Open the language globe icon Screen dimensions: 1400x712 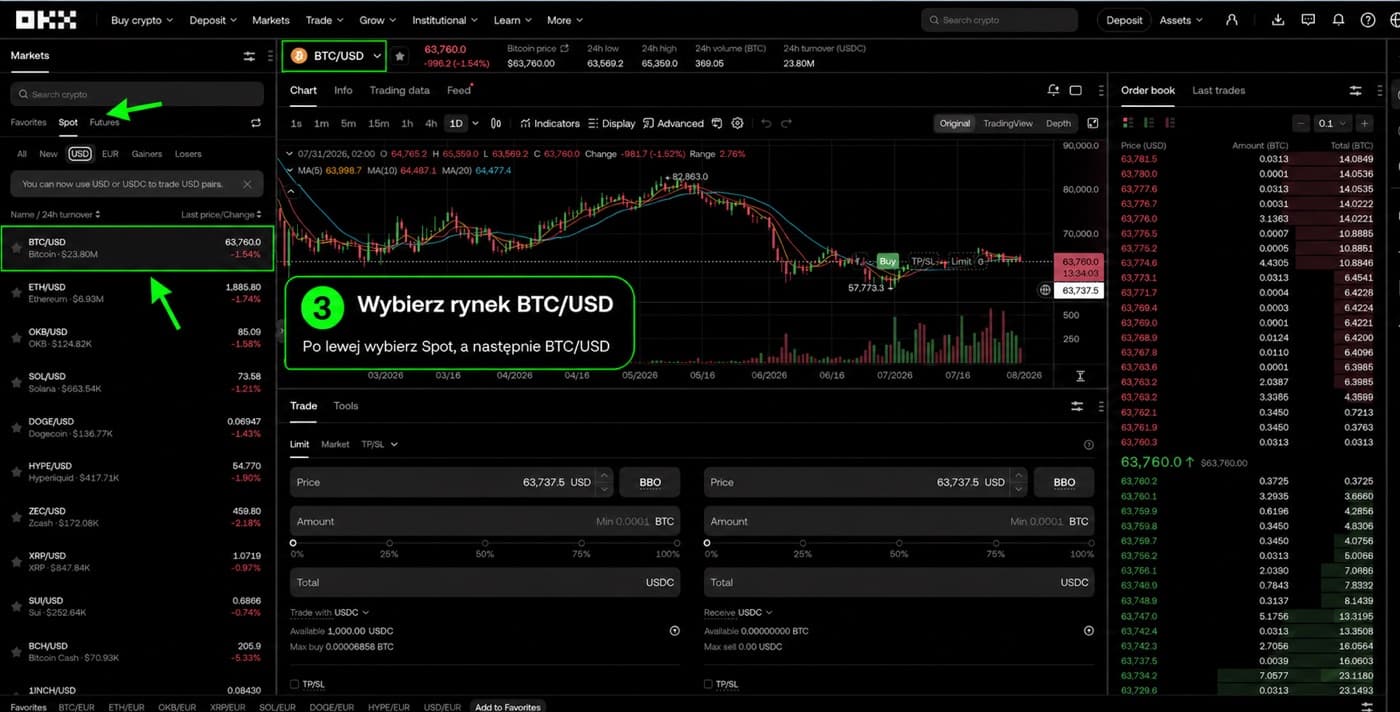click(x=1394, y=20)
